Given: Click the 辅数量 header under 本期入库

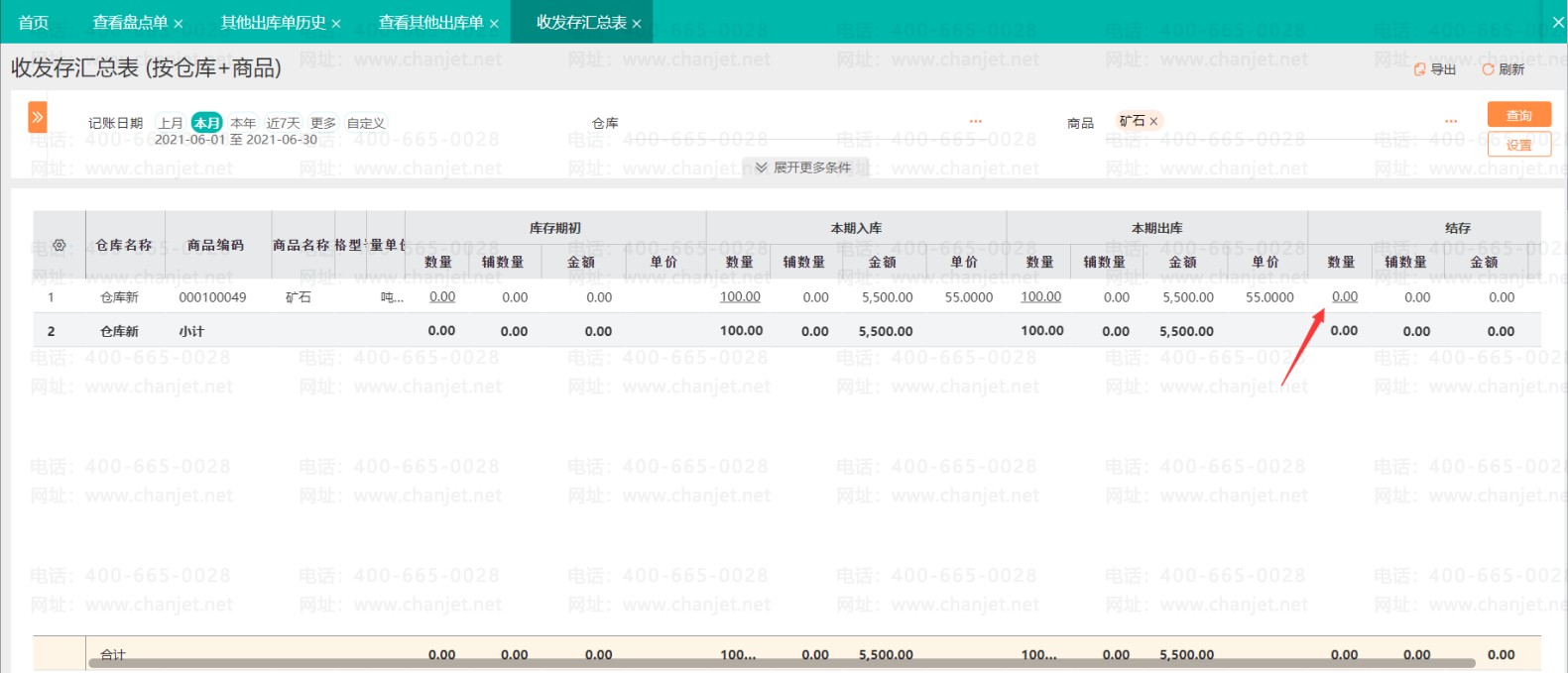Looking at the screenshot, I should (804, 262).
